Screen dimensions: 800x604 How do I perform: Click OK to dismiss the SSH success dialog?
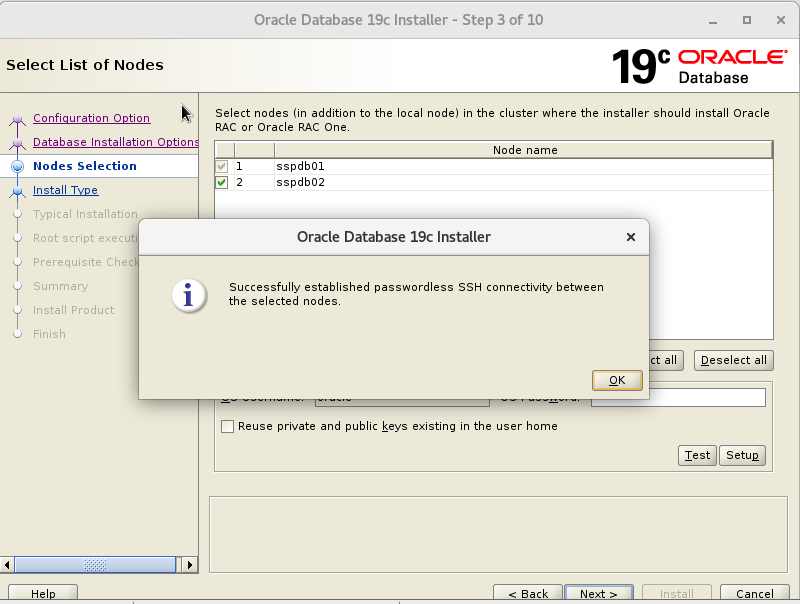617,380
